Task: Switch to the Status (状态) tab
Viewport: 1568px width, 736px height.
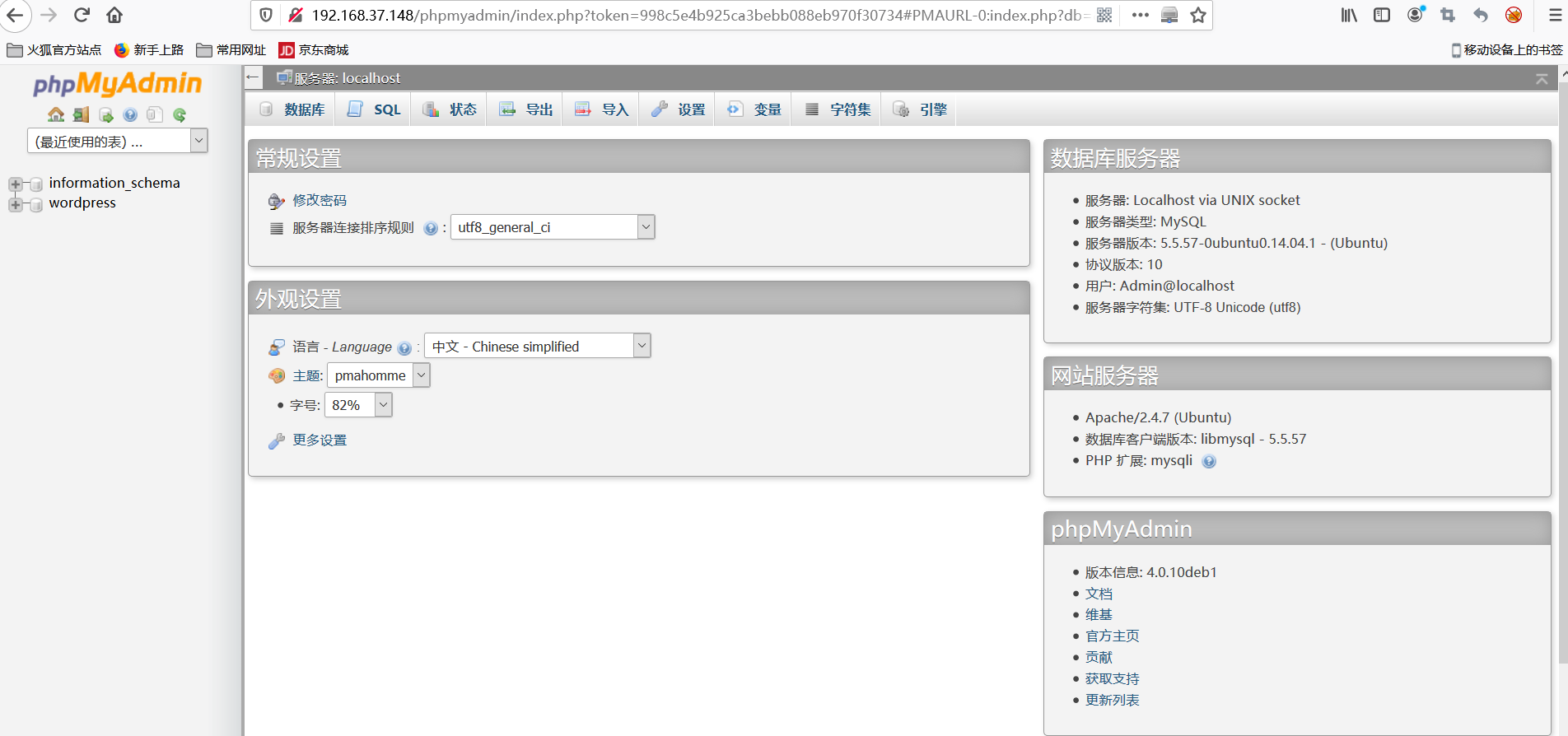Action: pyautogui.click(x=449, y=109)
